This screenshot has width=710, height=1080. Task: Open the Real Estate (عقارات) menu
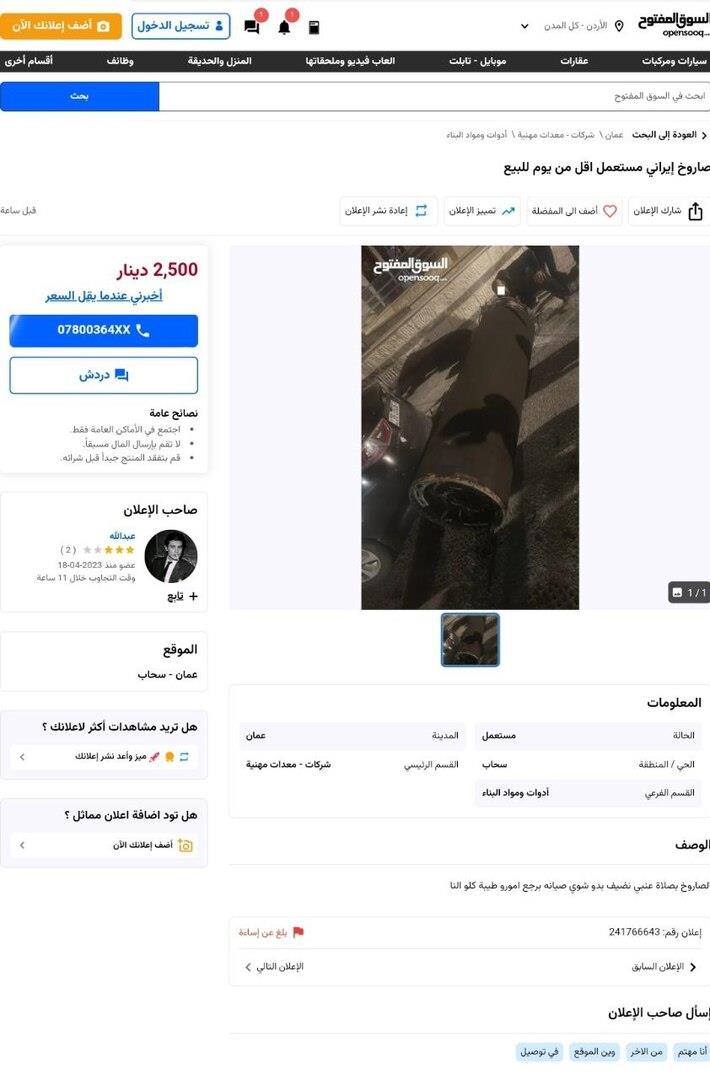(x=574, y=61)
